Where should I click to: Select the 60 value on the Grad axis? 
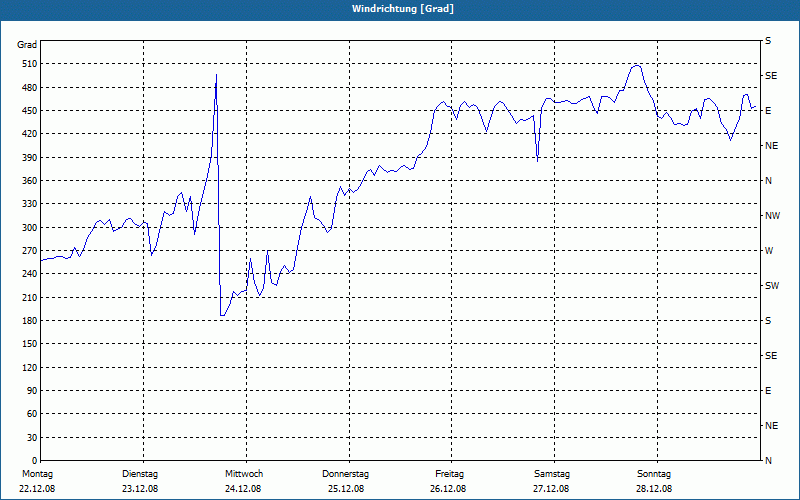pyautogui.click(x=32, y=414)
